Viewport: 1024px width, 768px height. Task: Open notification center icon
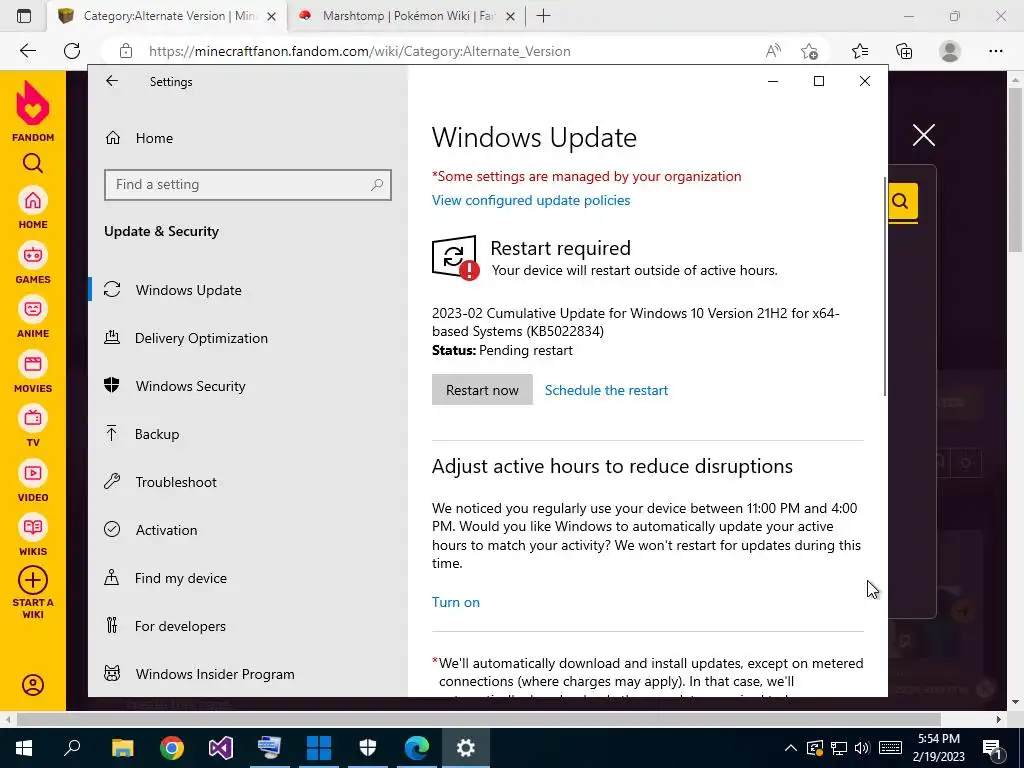[993, 748]
